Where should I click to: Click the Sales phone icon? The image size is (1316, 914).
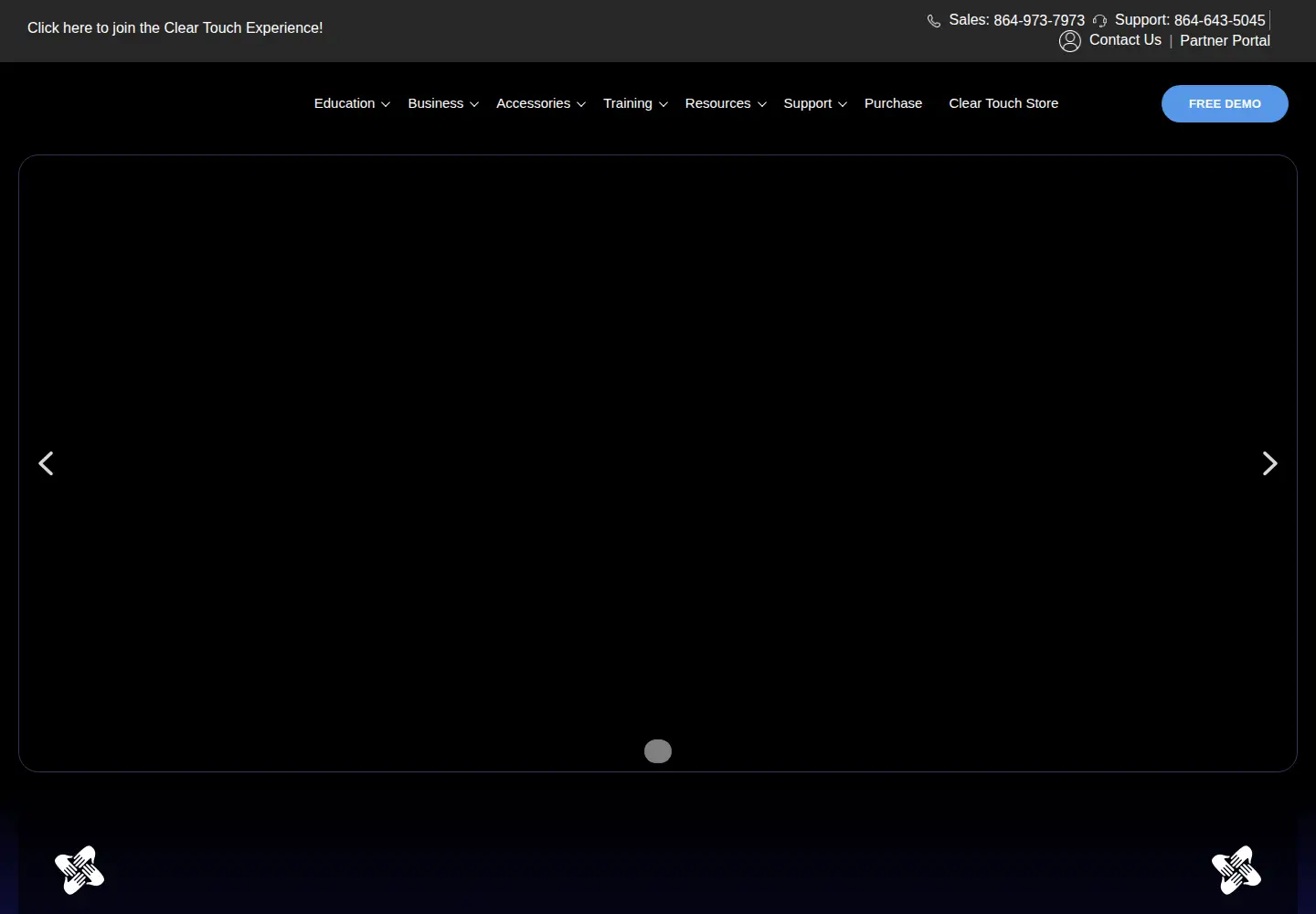[x=934, y=21]
